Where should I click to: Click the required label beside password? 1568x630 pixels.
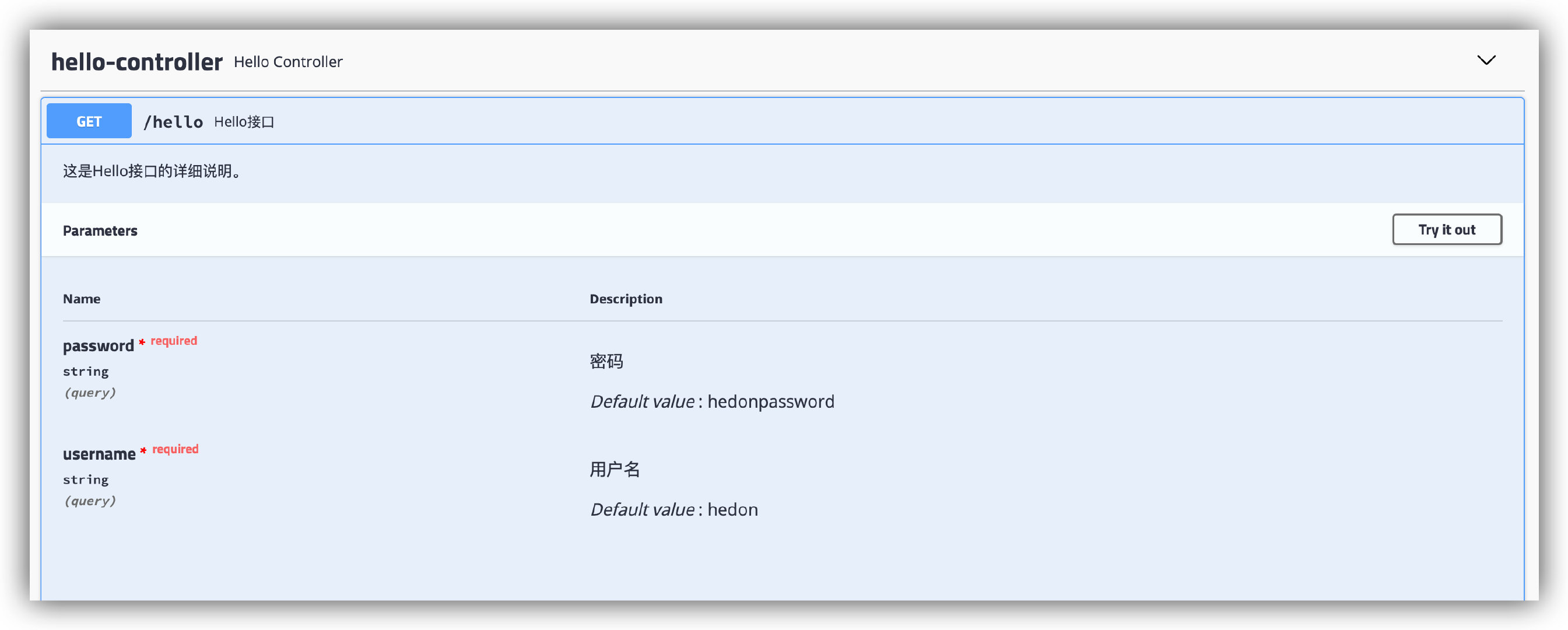174,341
